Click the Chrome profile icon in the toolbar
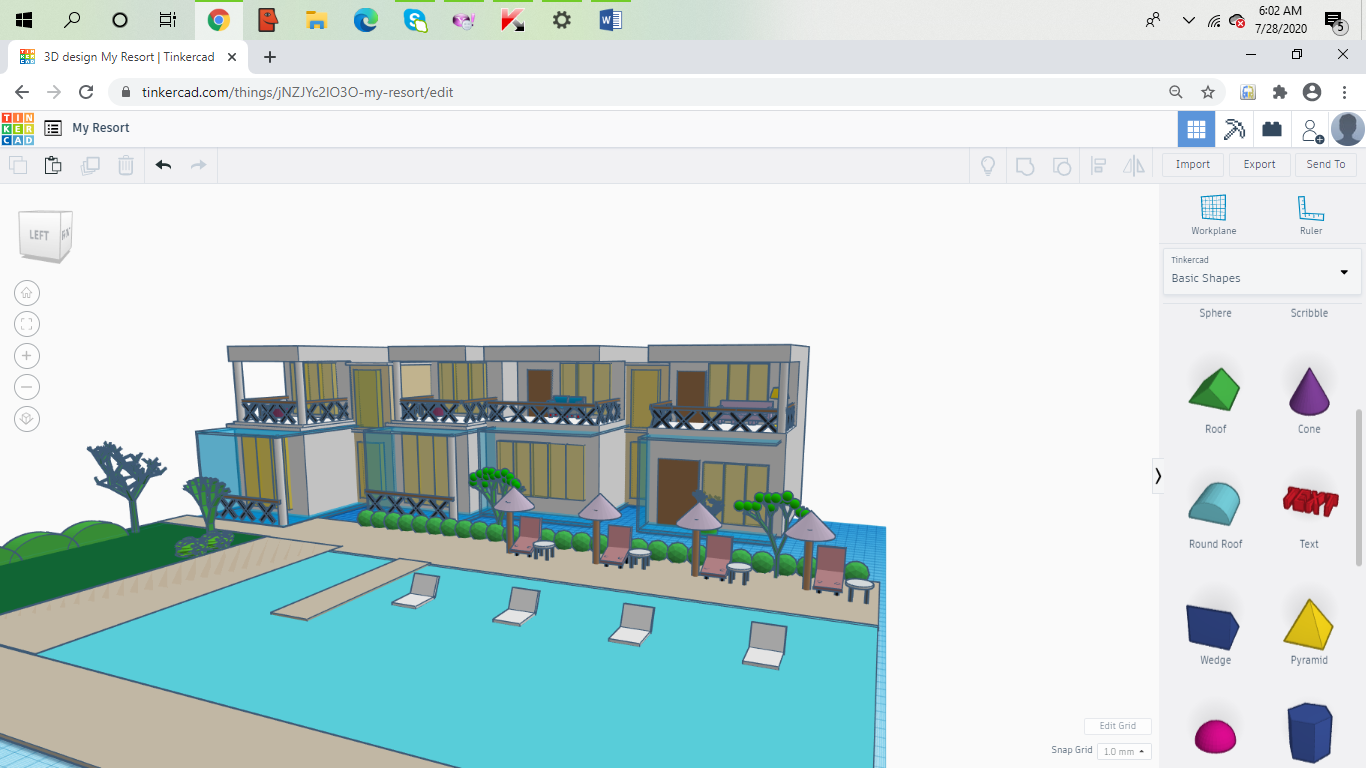This screenshot has width=1366, height=768. click(1312, 92)
